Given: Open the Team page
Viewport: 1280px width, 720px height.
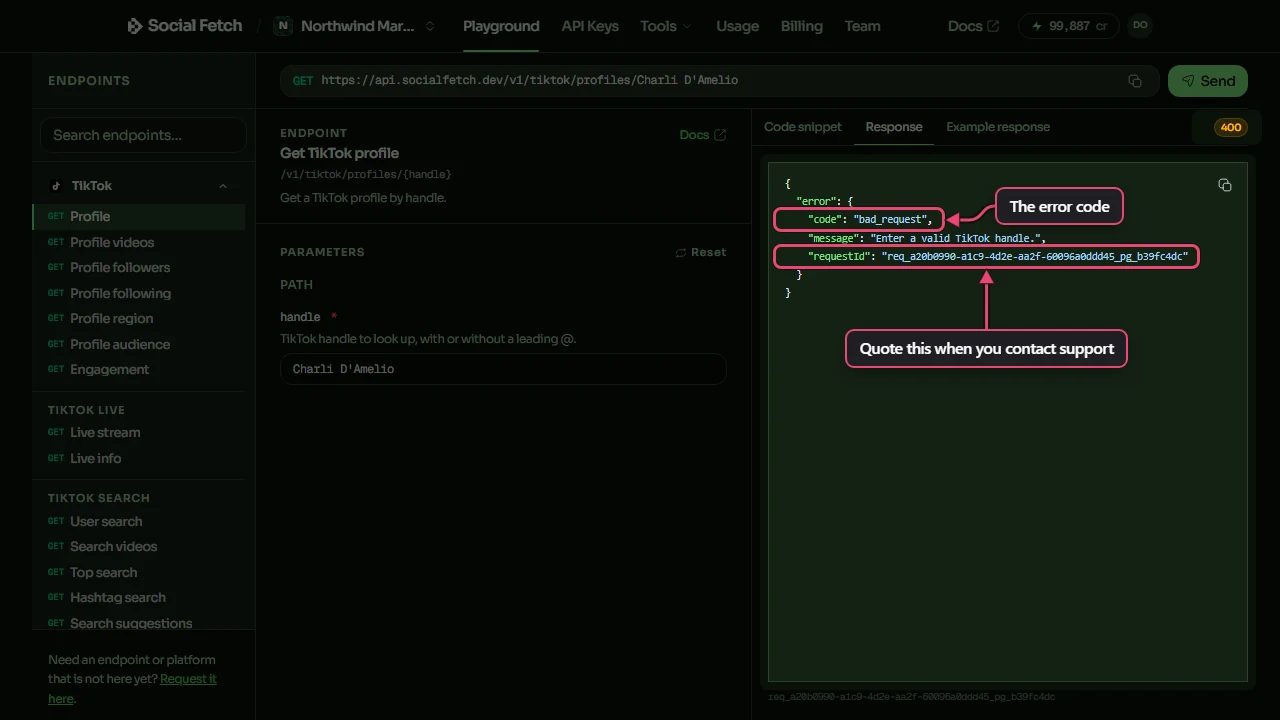Looking at the screenshot, I should point(862,26).
